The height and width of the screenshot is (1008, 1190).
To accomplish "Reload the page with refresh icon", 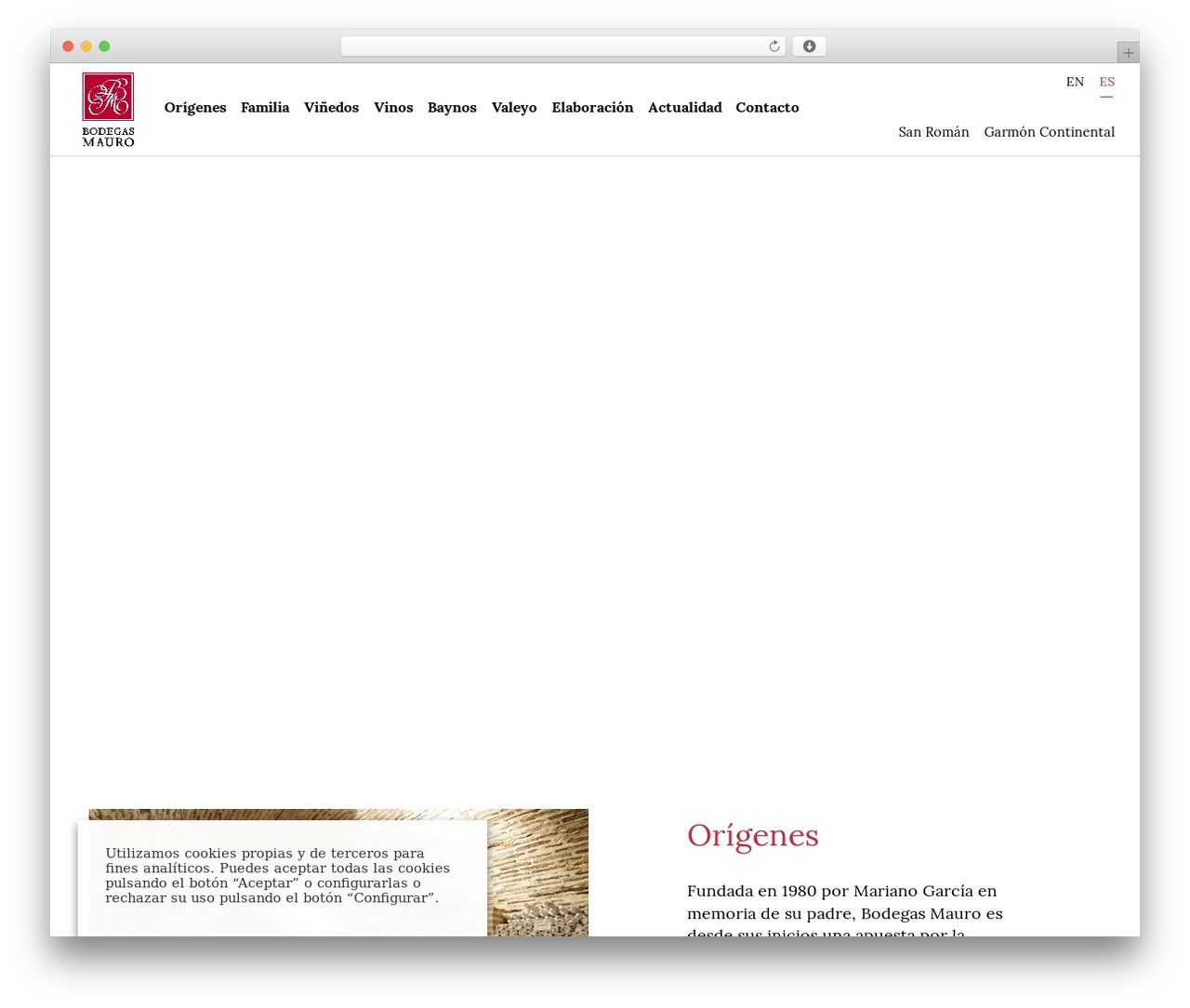I will 774,46.
